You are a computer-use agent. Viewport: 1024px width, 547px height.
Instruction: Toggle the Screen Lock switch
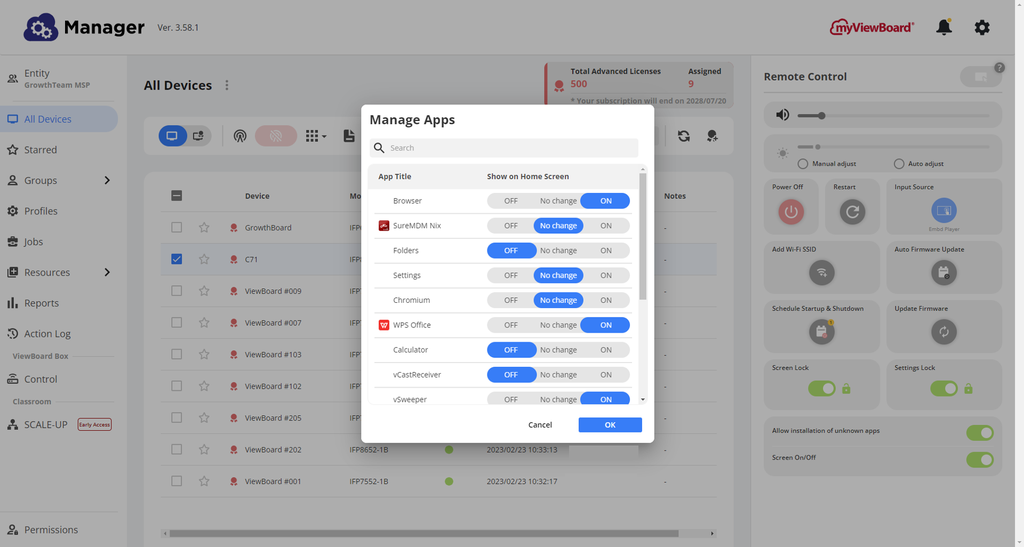821,388
